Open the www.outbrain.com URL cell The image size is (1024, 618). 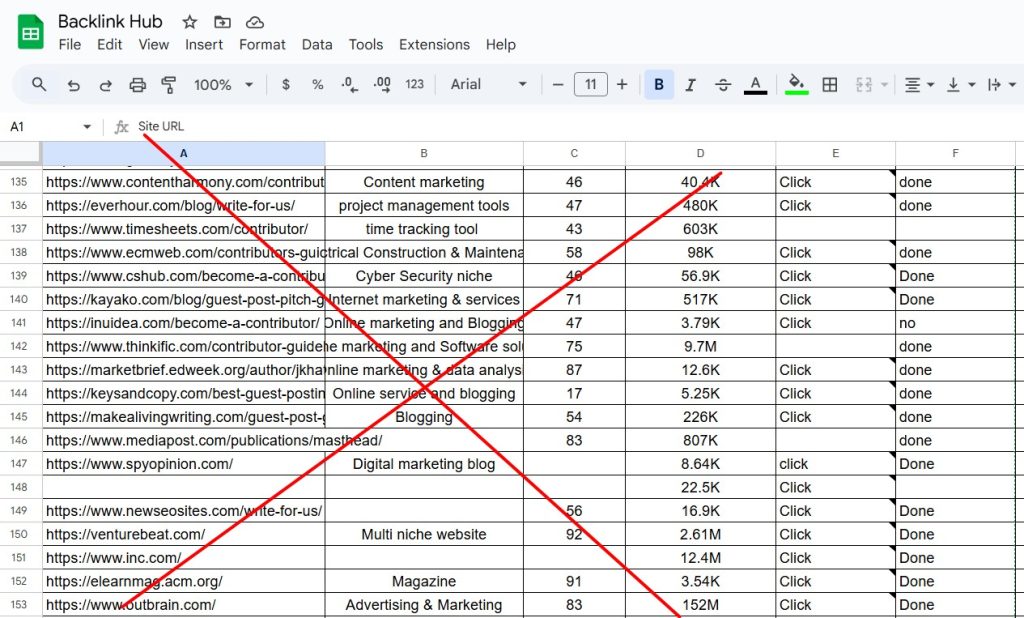[x=184, y=605]
